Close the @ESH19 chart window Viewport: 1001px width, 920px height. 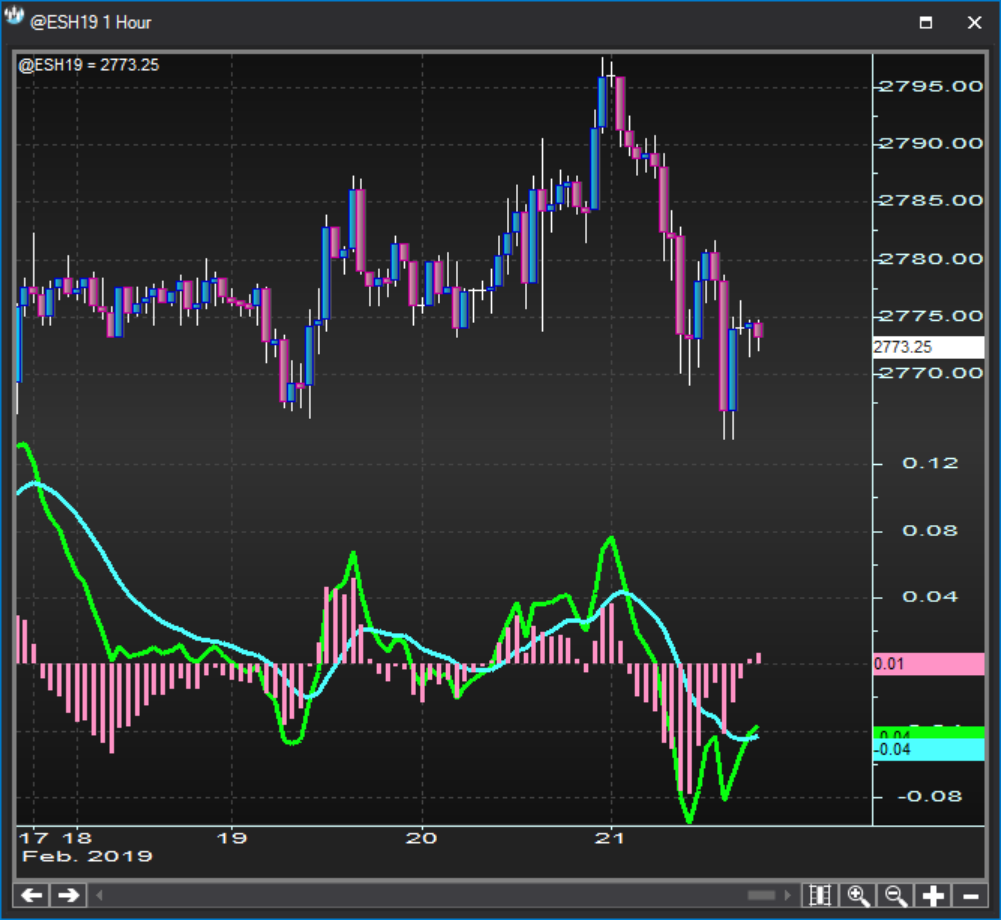(974, 23)
